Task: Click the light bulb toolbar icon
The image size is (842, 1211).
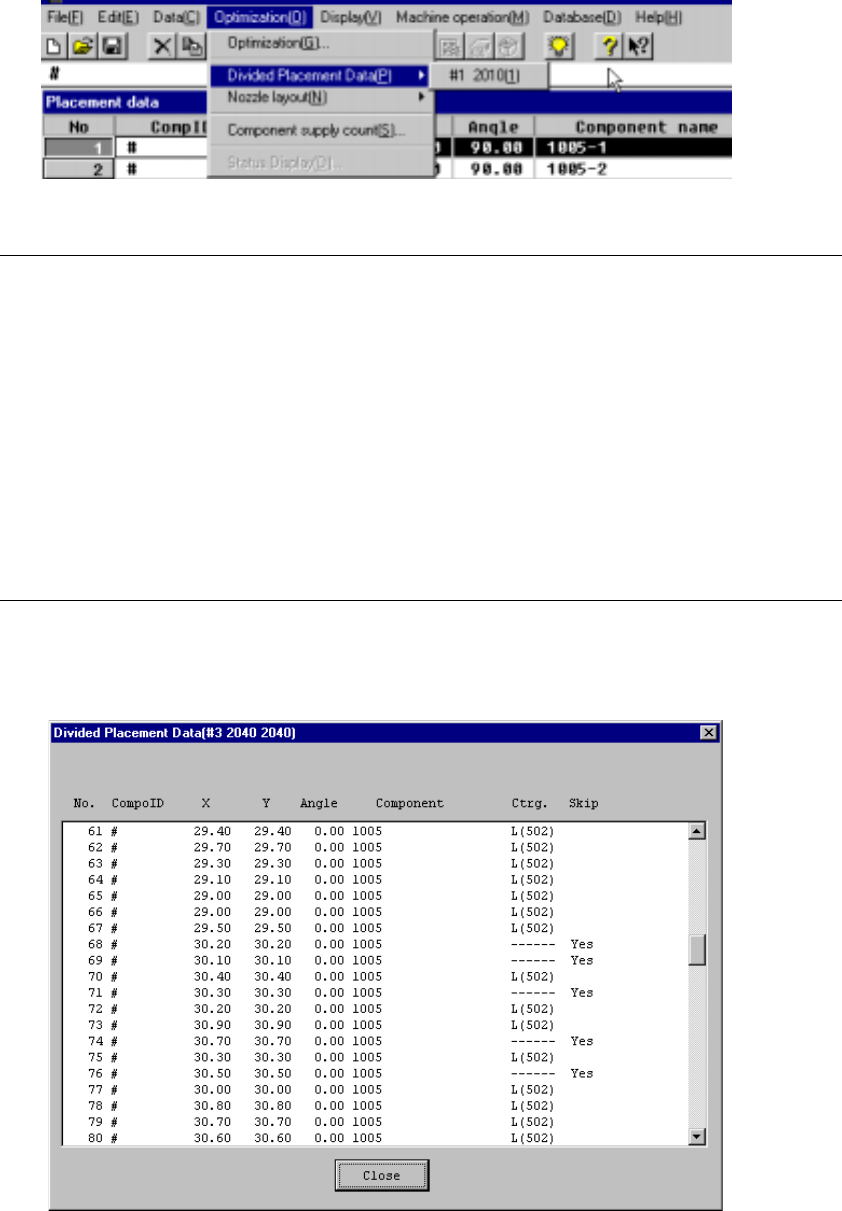Action: [558, 44]
